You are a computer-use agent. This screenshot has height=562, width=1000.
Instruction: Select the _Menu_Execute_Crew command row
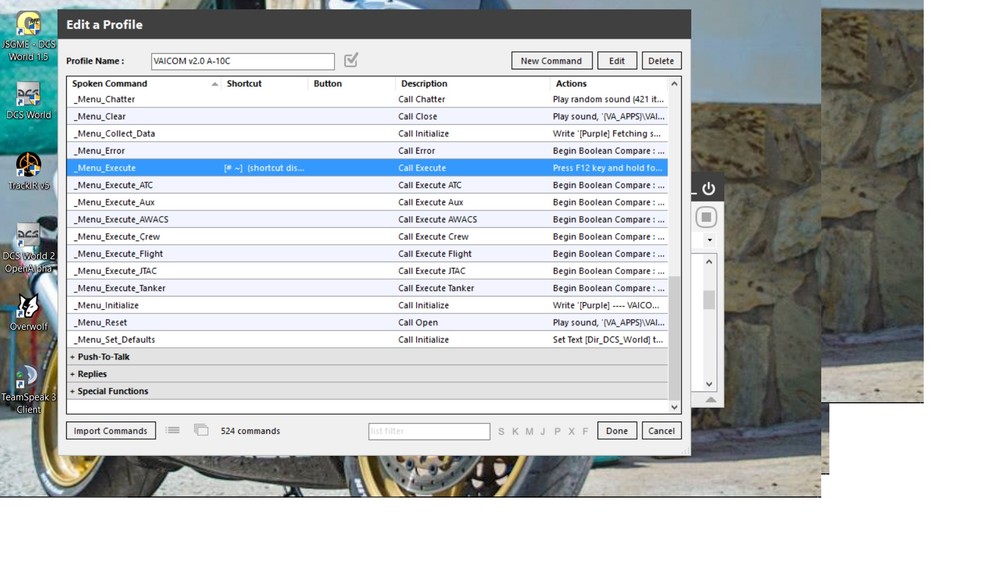tap(367, 237)
